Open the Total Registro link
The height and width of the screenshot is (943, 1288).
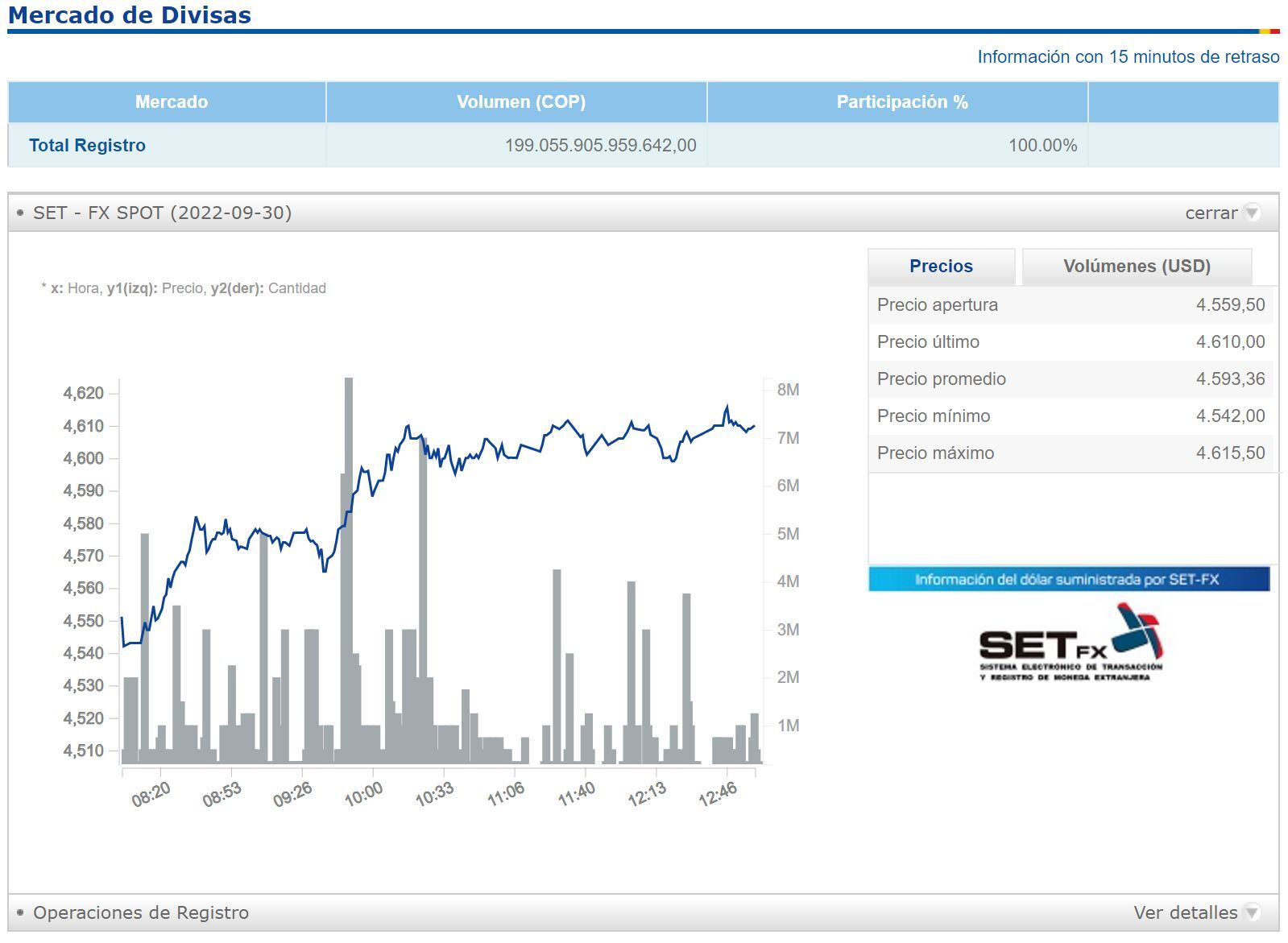coord(87,146)
